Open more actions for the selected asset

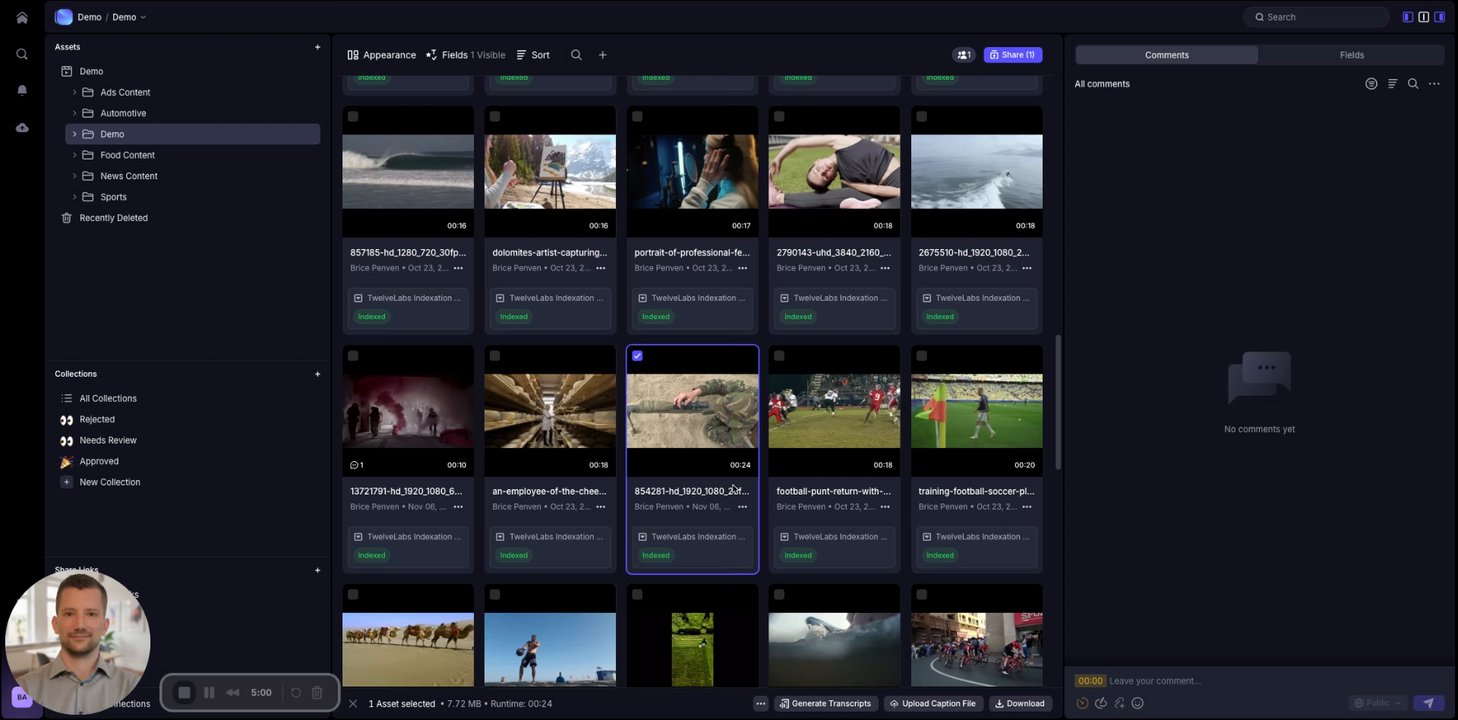tap(761, 704)
